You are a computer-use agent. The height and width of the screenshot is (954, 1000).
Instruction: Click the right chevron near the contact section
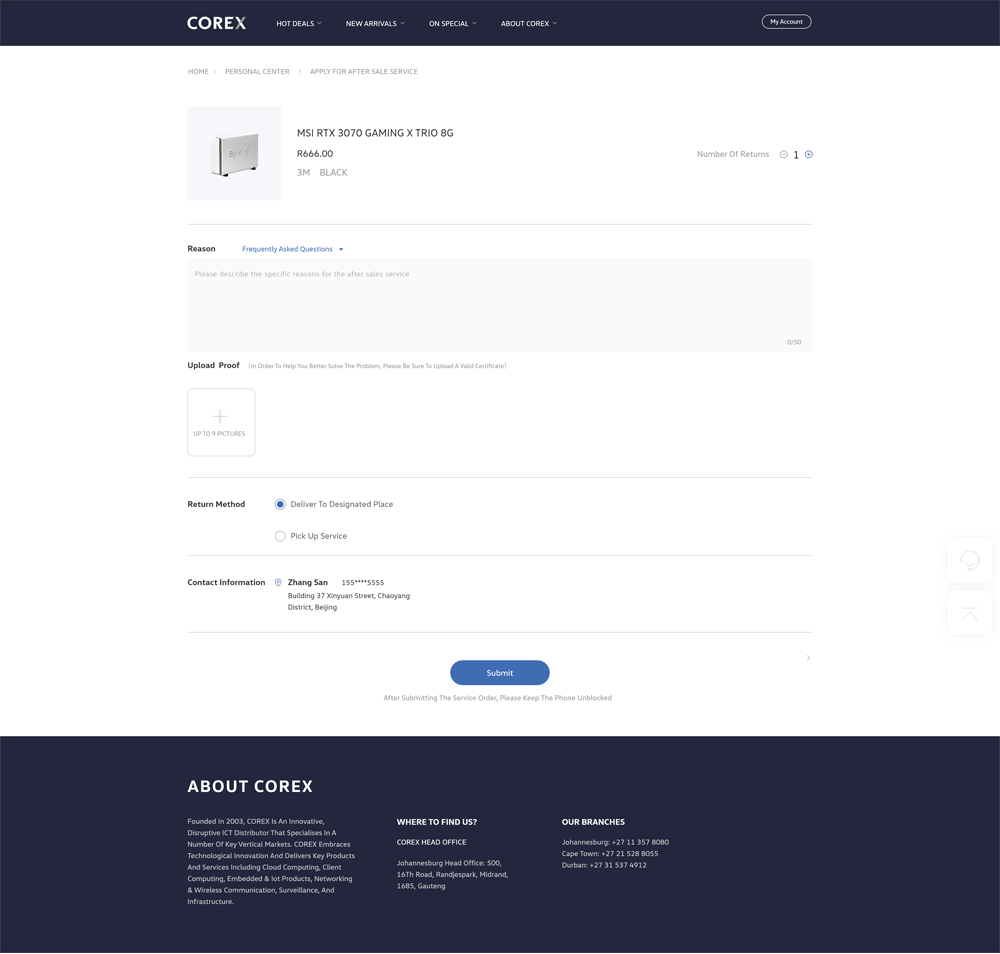pyautogui.click(x=808, y=657)
